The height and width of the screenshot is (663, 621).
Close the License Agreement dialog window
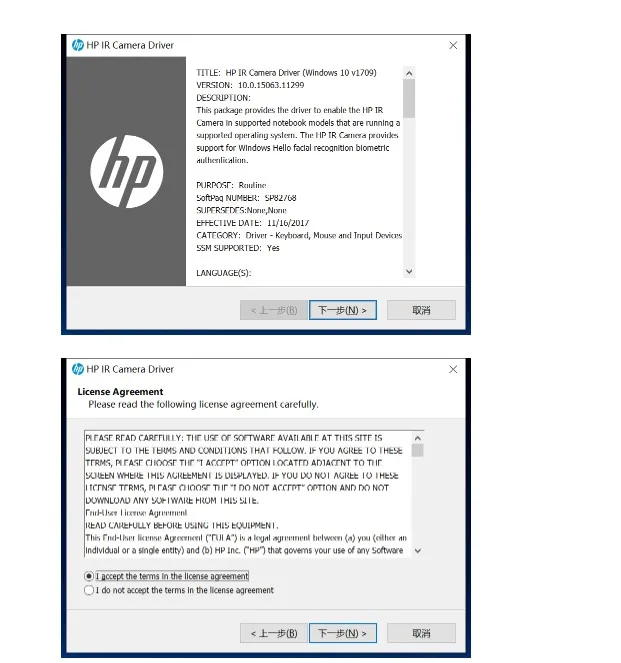(453, 370)
